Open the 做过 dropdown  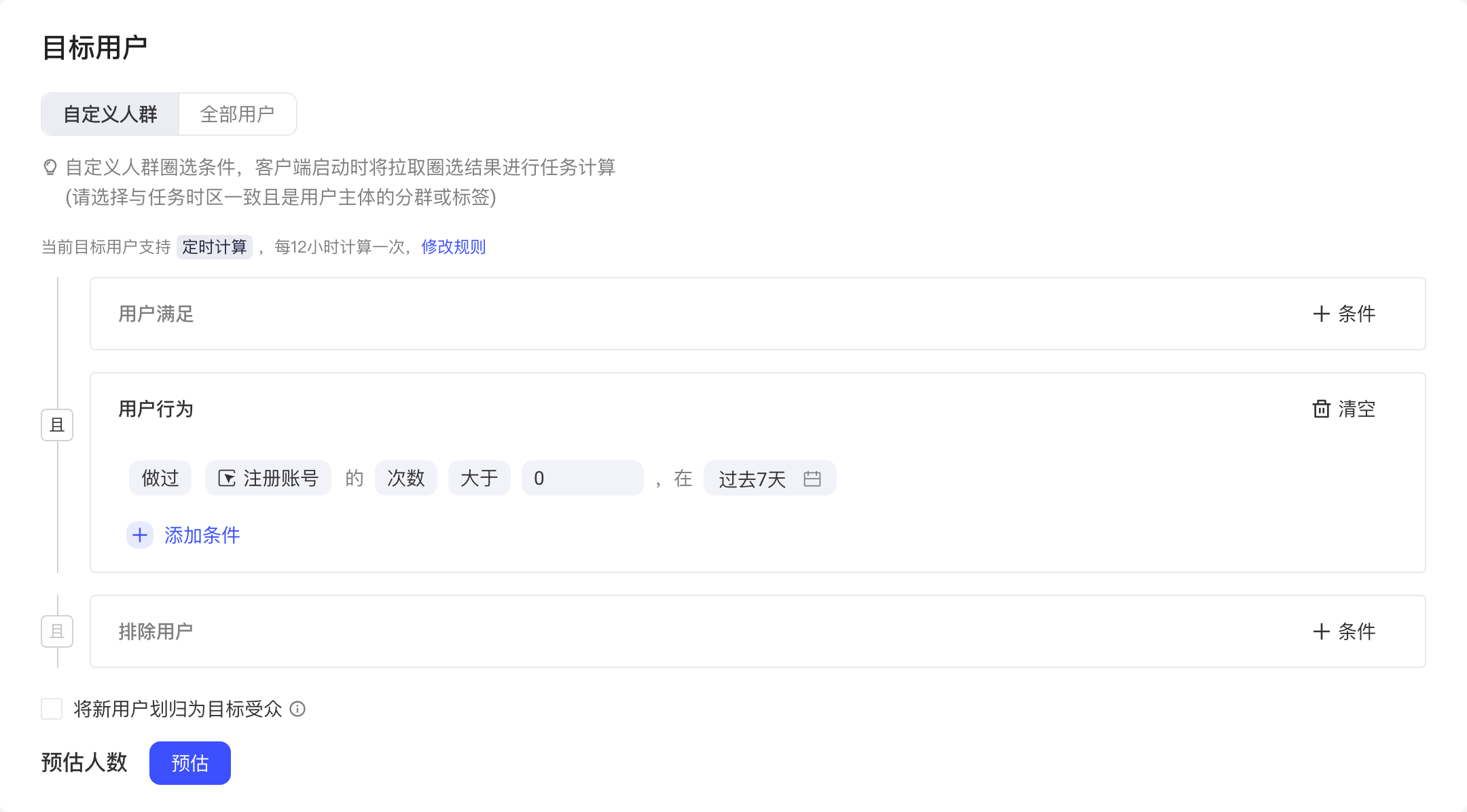160,478
